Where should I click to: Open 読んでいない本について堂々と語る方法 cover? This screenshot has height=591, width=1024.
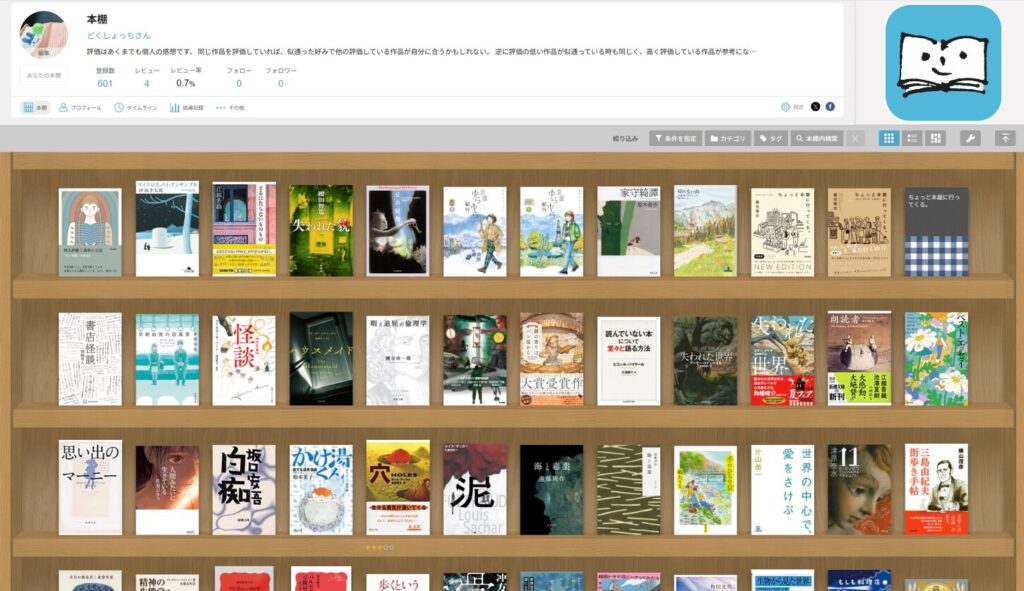pyautogui.click(x=628, y=361)
